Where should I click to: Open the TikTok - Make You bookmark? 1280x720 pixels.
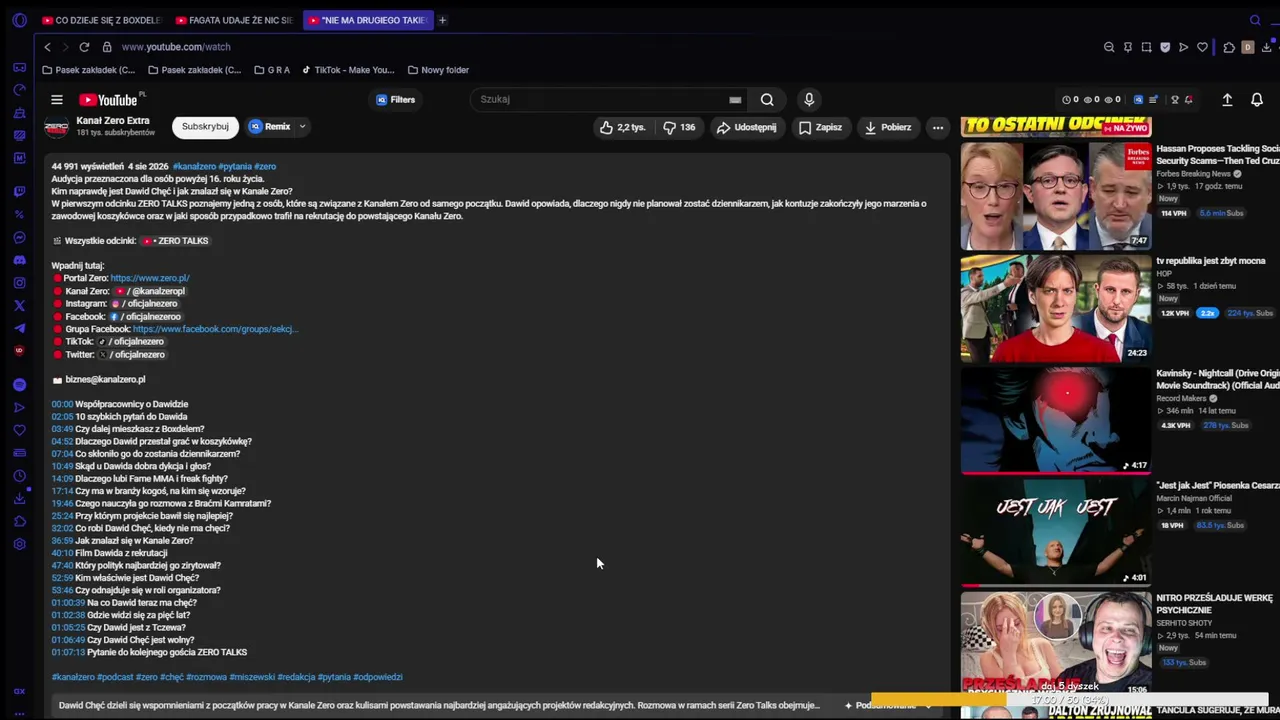[348, 70]
